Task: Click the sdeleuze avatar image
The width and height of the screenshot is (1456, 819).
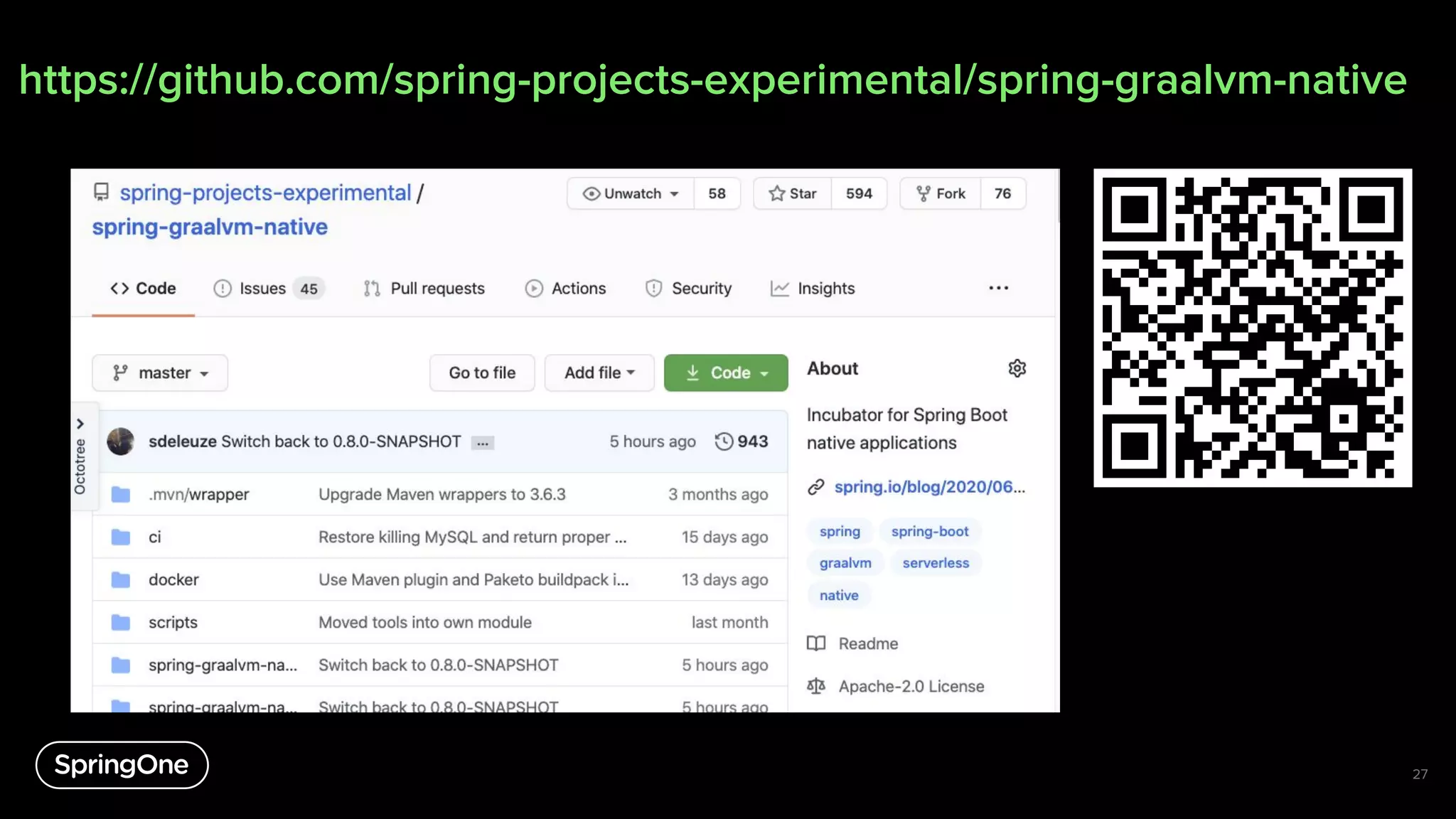Action: pos(121,441)
